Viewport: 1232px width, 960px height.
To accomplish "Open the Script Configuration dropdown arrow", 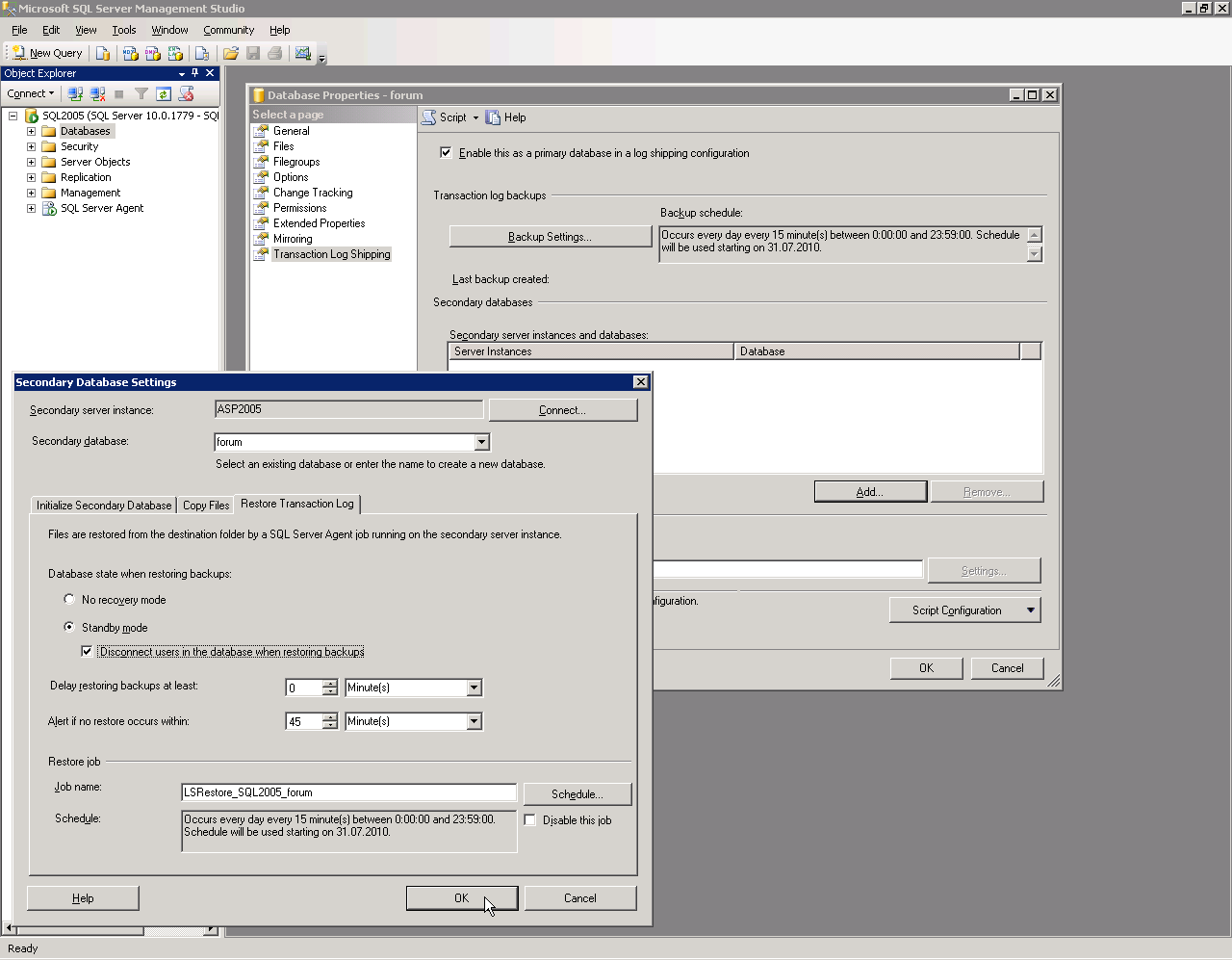I will (x=1031, y=610).
